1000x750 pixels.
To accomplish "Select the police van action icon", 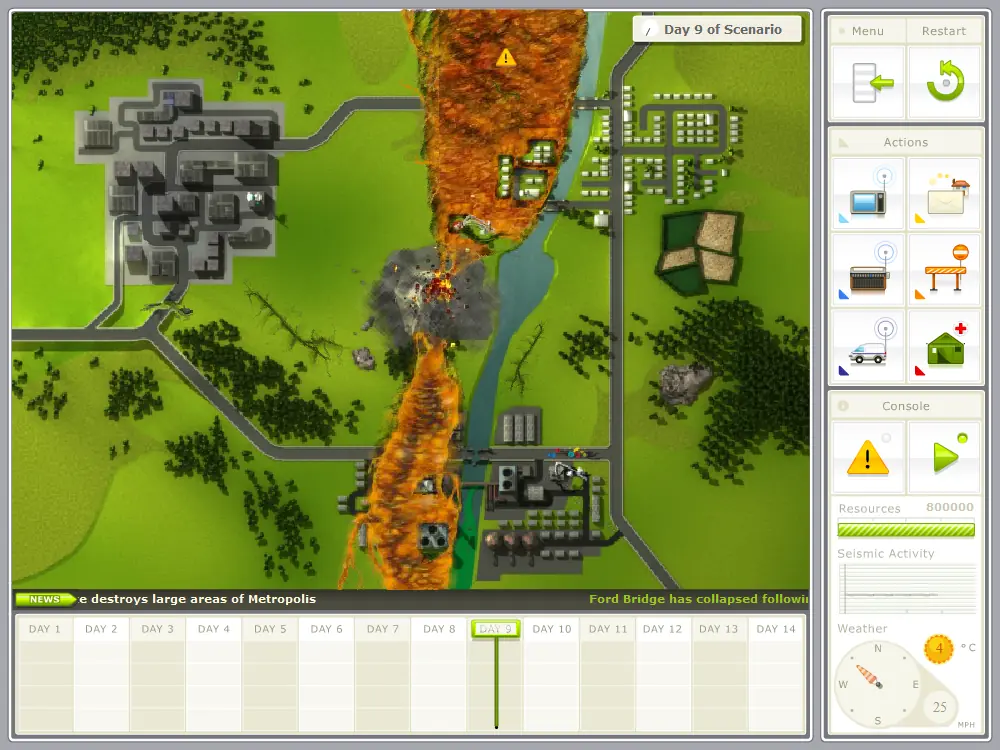I will click(868, 346).
